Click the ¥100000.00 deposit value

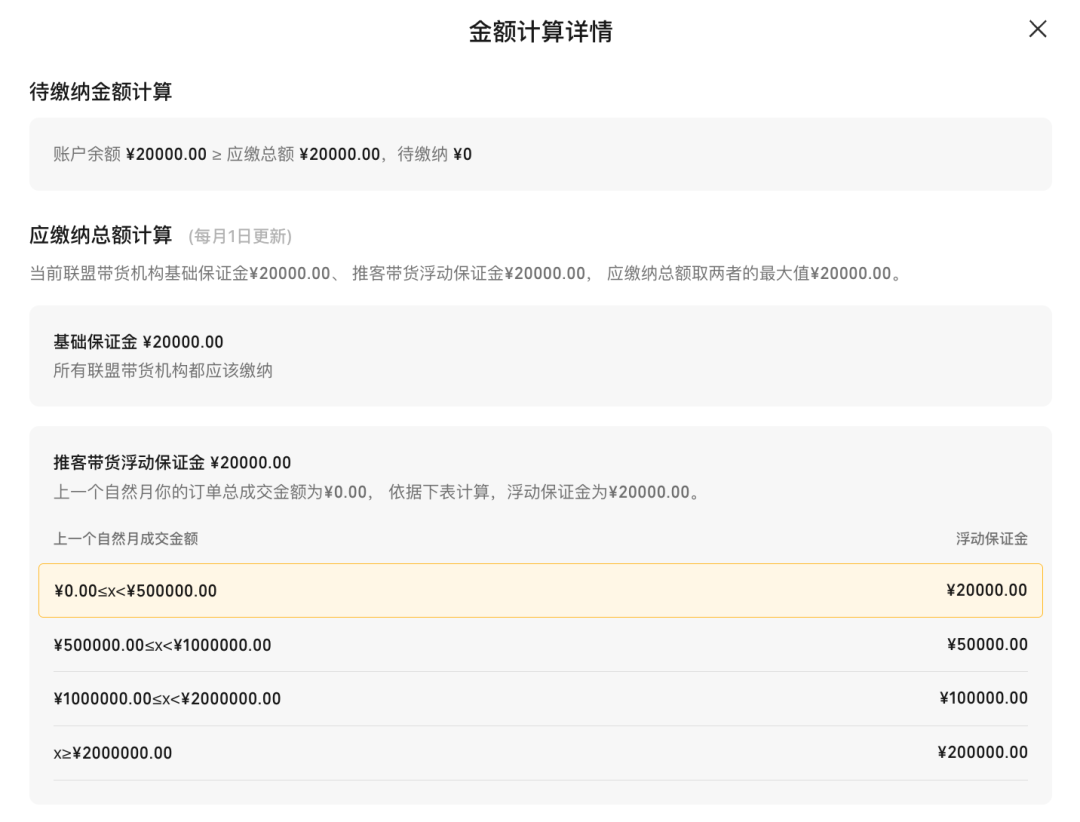(x=983, y=698)
